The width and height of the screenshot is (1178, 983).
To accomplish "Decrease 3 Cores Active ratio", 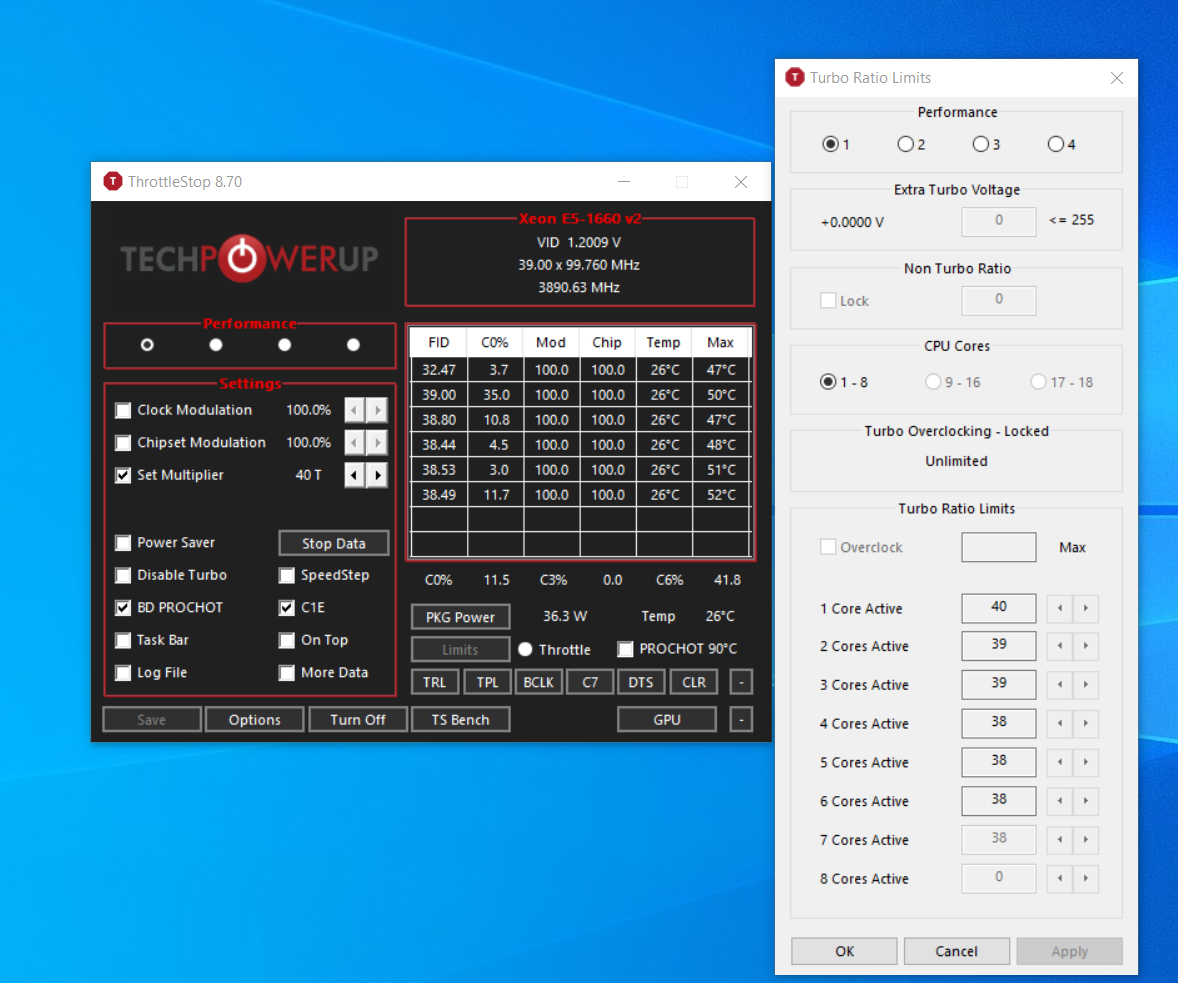I will tap(1060, 685).
